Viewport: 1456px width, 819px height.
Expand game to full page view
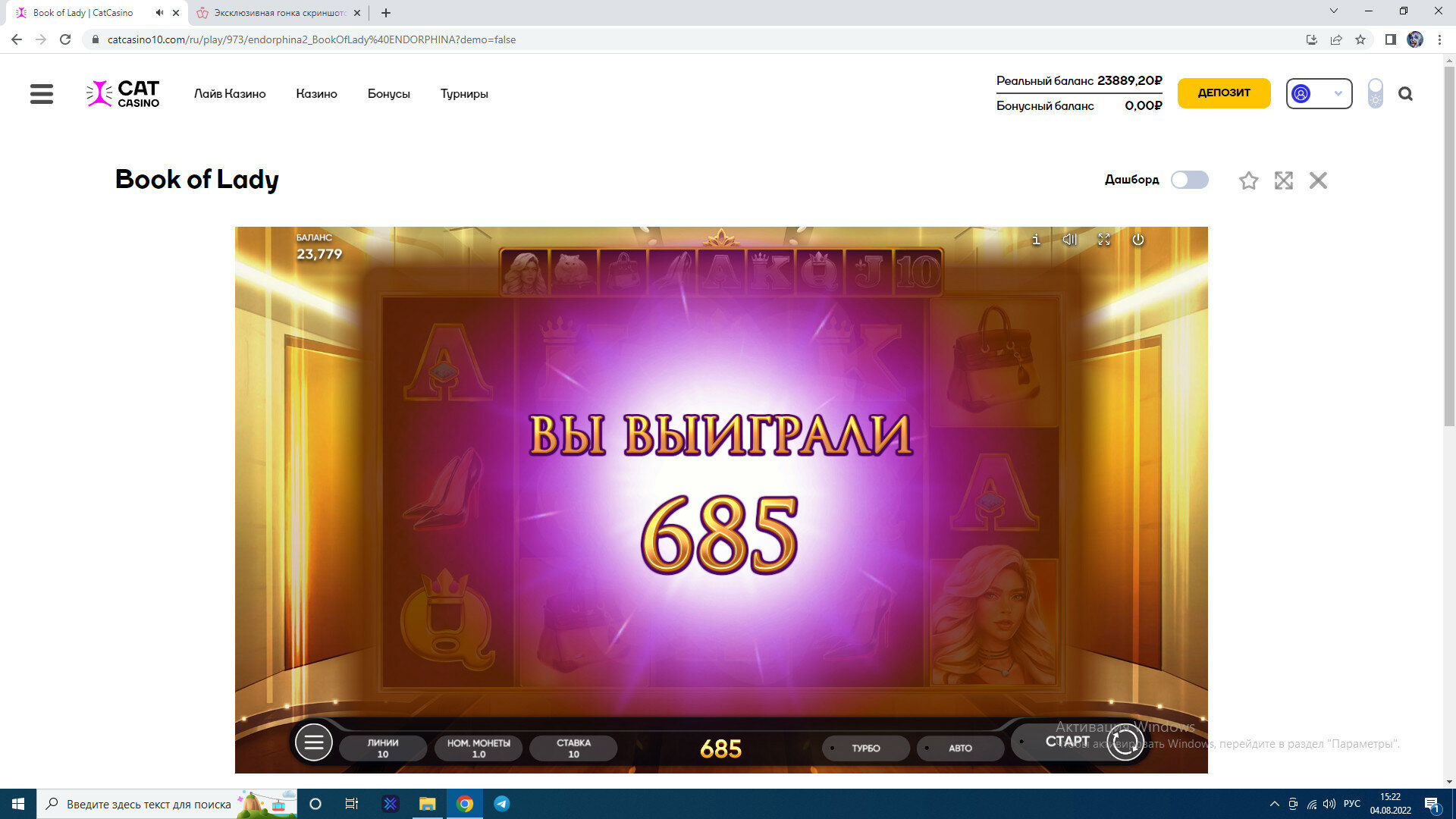pyautogui.click(x=1283, y=180)
